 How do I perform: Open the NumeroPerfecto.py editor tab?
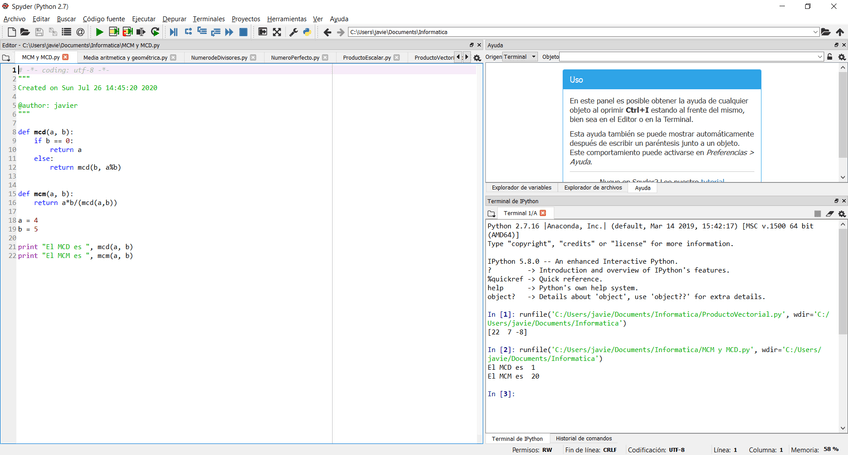point(295,58)
